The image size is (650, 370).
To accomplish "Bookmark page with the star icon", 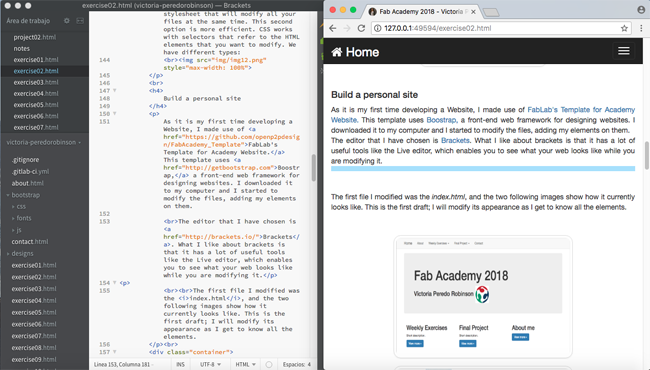I will 624,28.
